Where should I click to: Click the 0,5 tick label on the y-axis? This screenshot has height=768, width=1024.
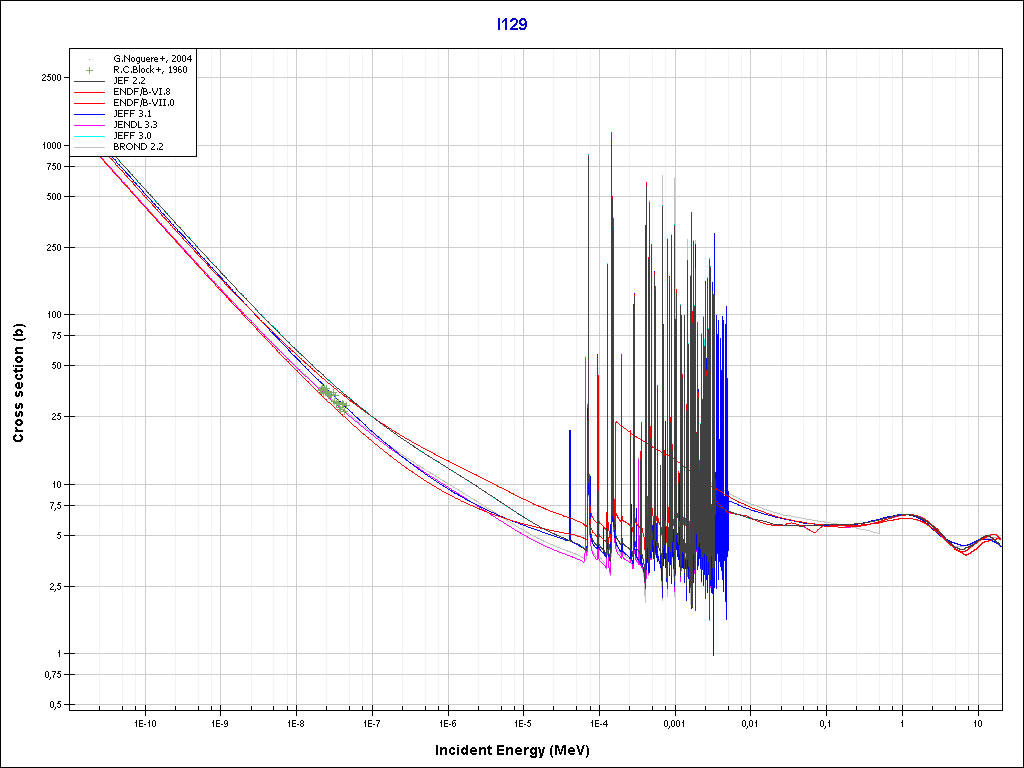tap(56, 705)
